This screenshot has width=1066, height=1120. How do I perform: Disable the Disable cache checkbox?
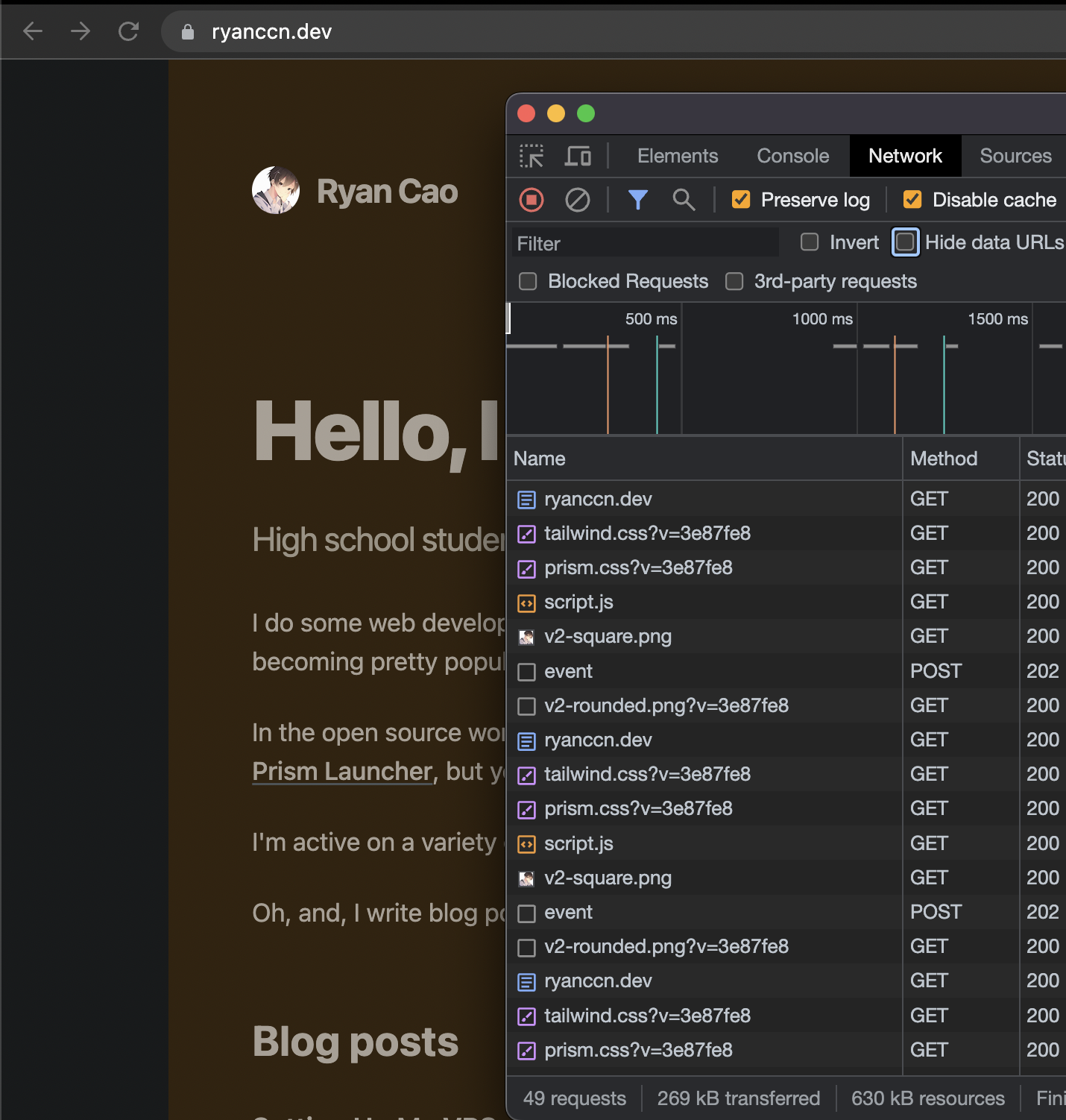tap(912, 200)
